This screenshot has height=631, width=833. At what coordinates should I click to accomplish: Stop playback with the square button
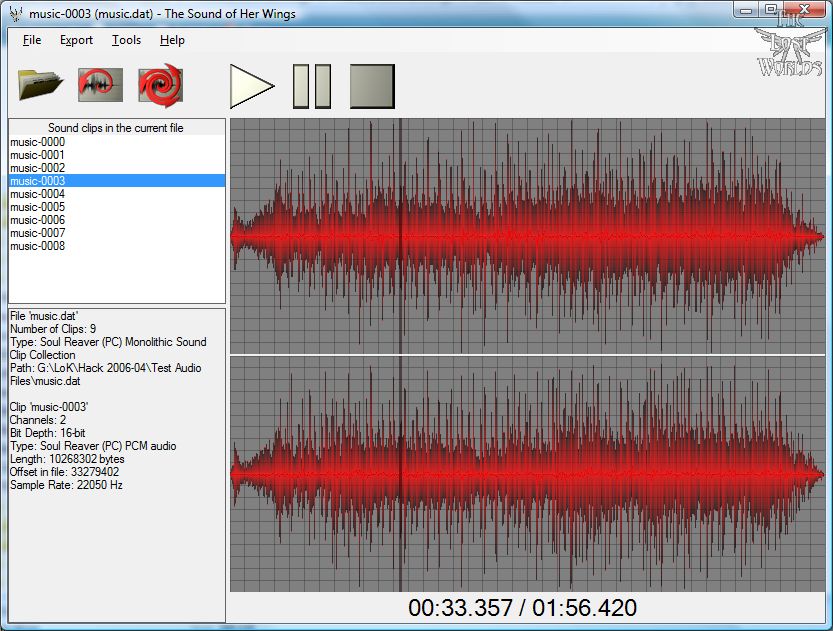372,87
